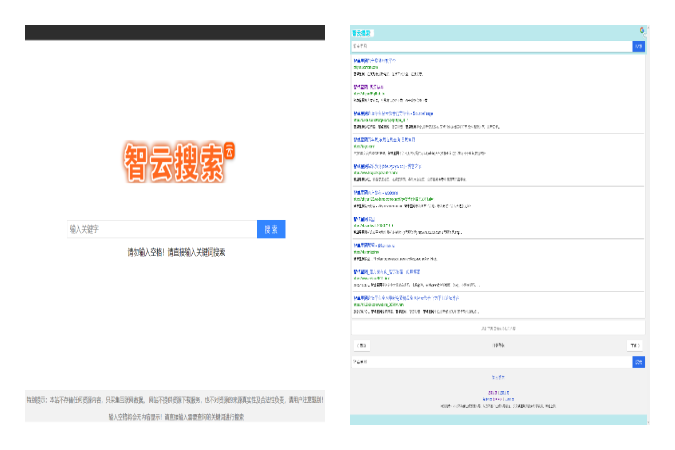
Task: Click the blue link below bottom search box
Action: [x=498, y=377]
